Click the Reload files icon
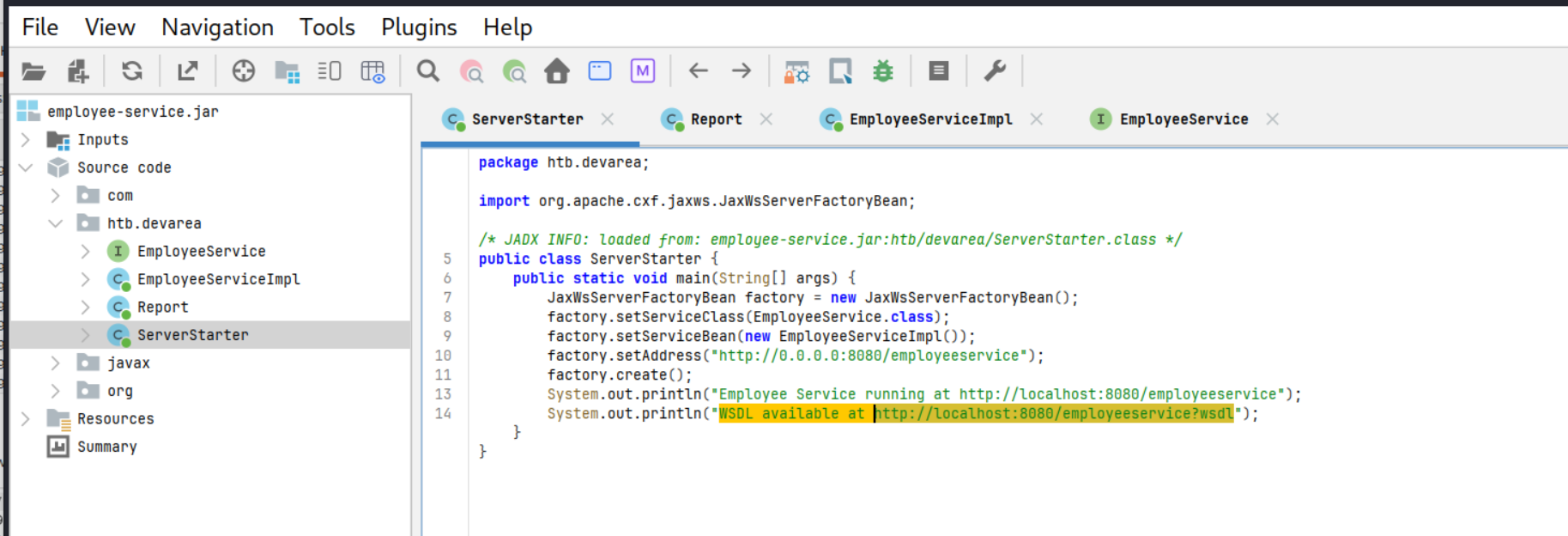This screenshot has width=1568, height=536. click(x=132, y=71)
